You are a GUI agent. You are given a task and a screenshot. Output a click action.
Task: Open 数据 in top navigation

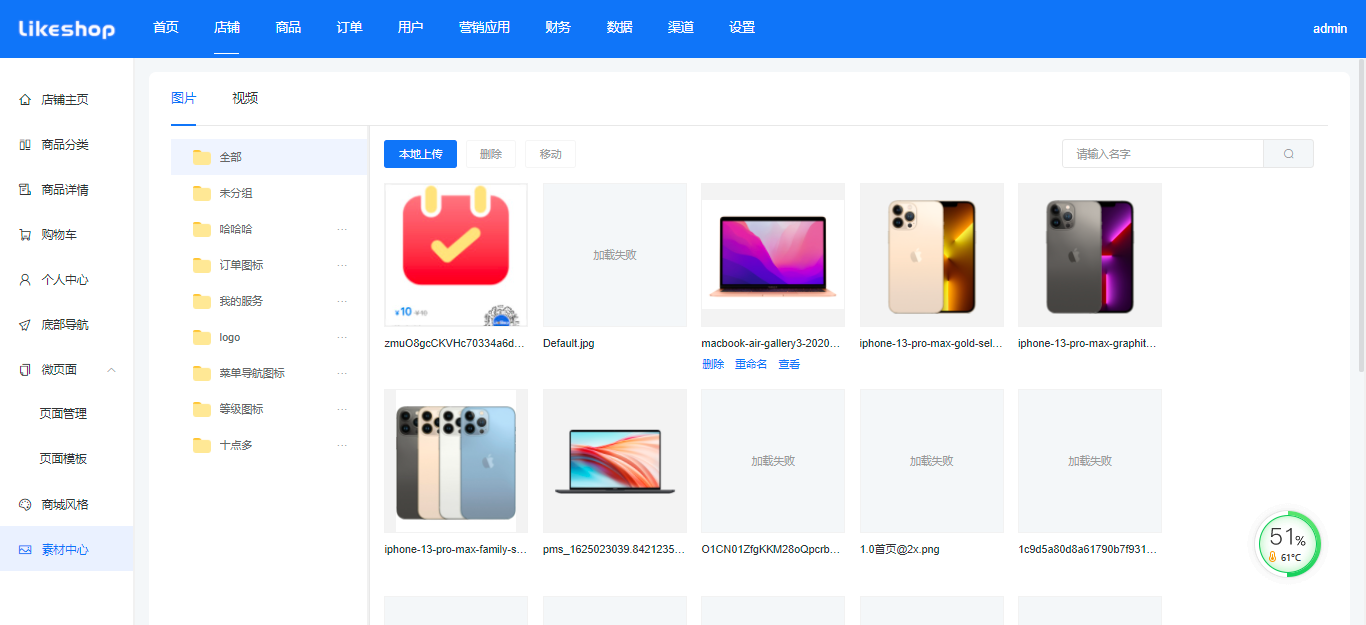pyautogui.click(x=619, y=28)
